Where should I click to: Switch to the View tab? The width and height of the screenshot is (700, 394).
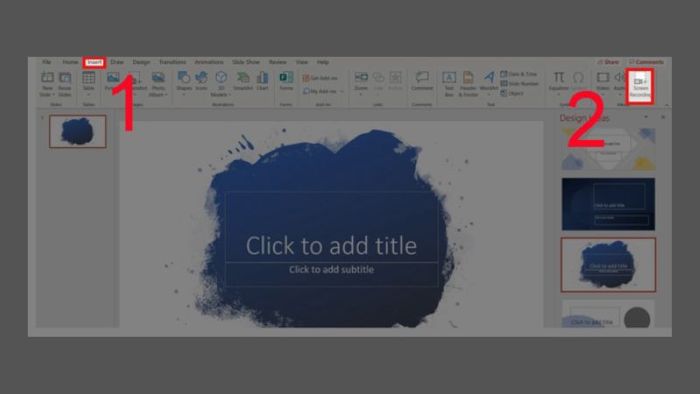click(x=302, y=62)
